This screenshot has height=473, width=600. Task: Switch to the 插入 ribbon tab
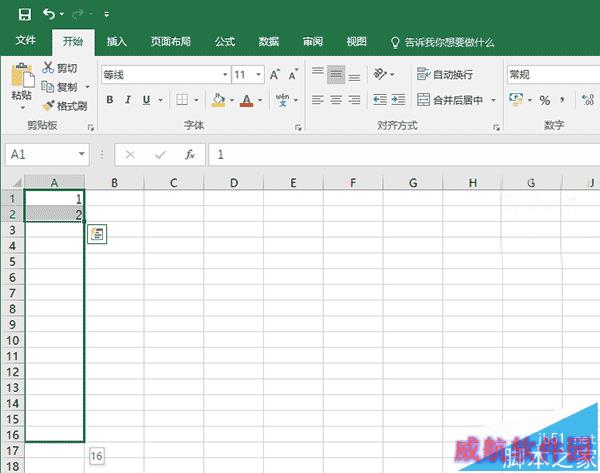(117, 41)
